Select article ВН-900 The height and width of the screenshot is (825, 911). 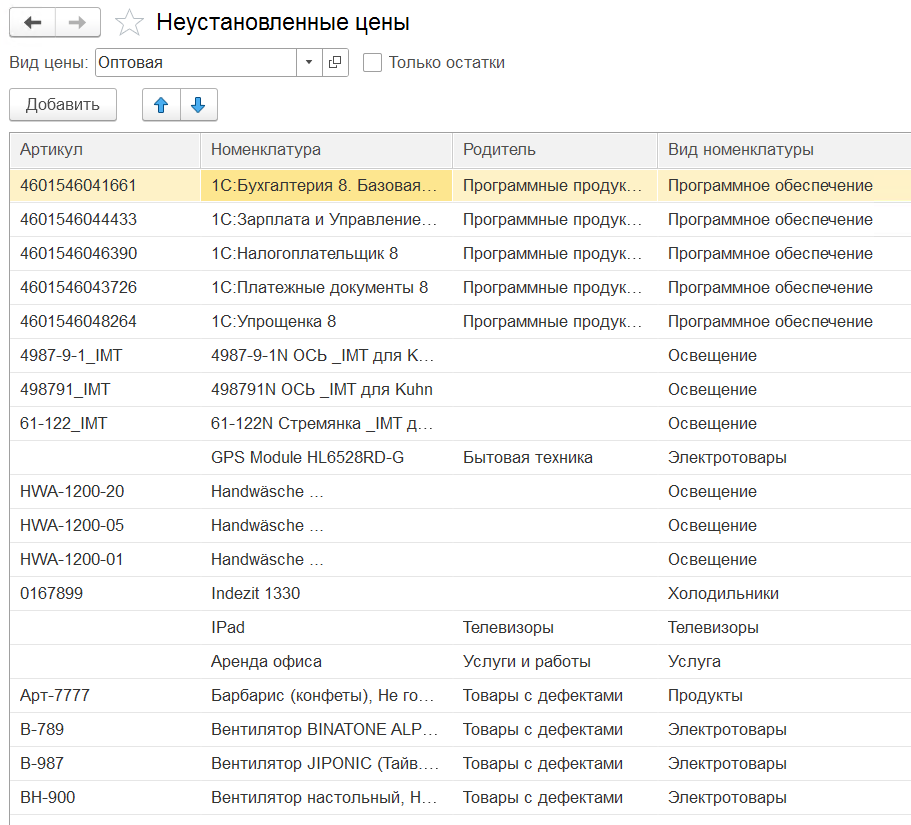[105, 797]
